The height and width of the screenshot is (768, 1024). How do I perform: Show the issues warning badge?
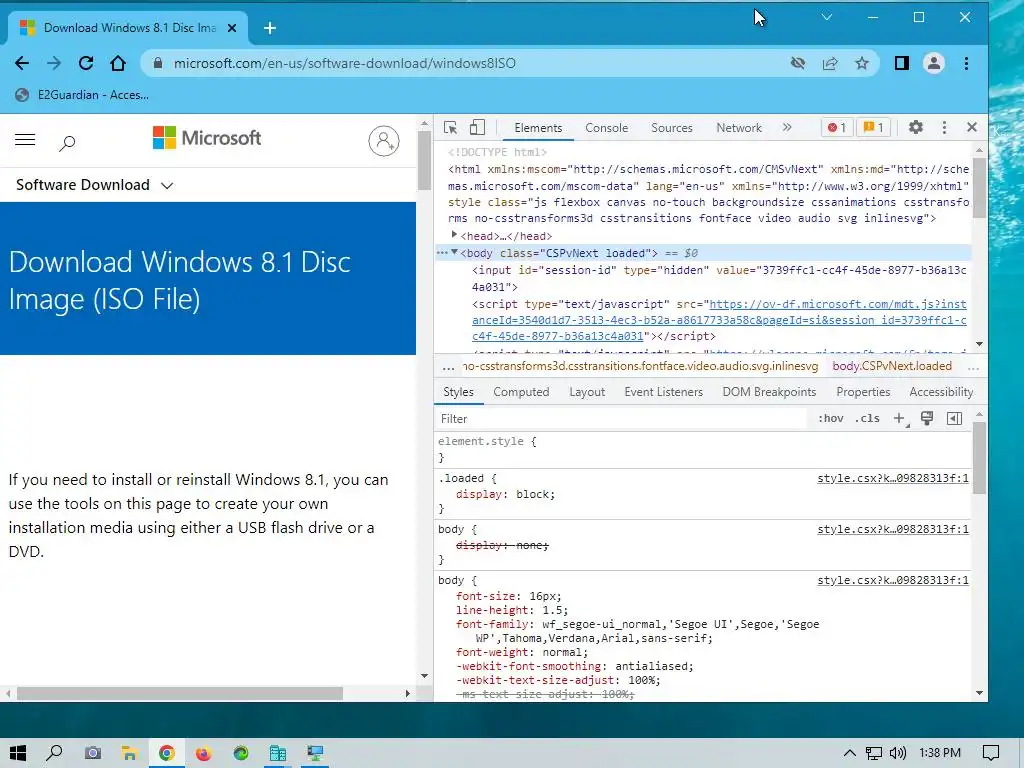click(873, 127)
